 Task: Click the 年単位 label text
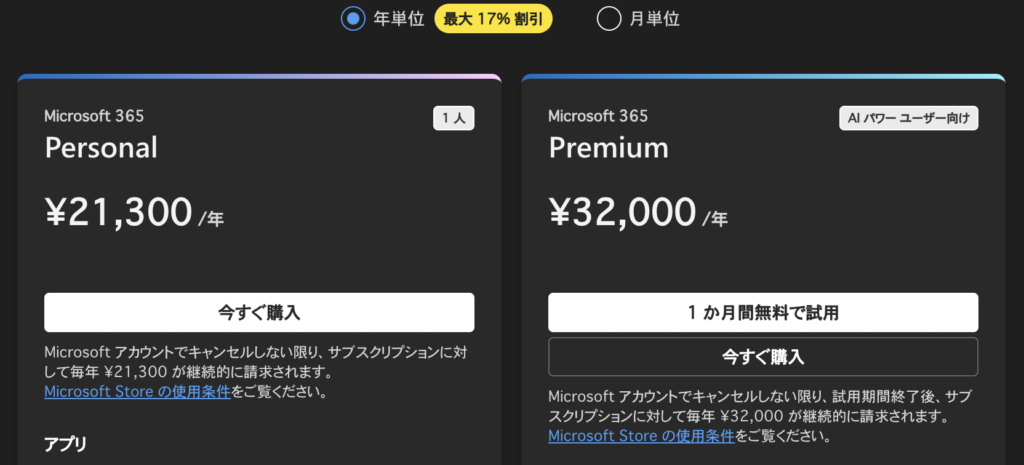pos(400,18)
